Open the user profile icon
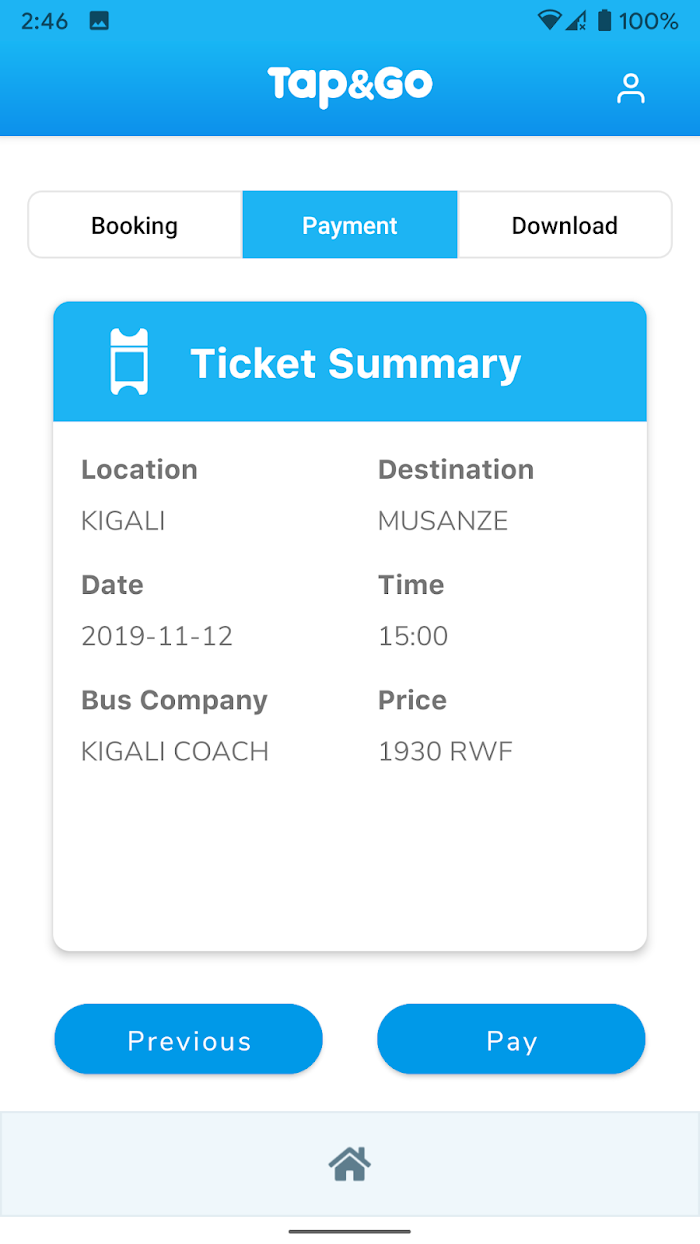This screenshot has width=700, height=1244. click(631, 88)
